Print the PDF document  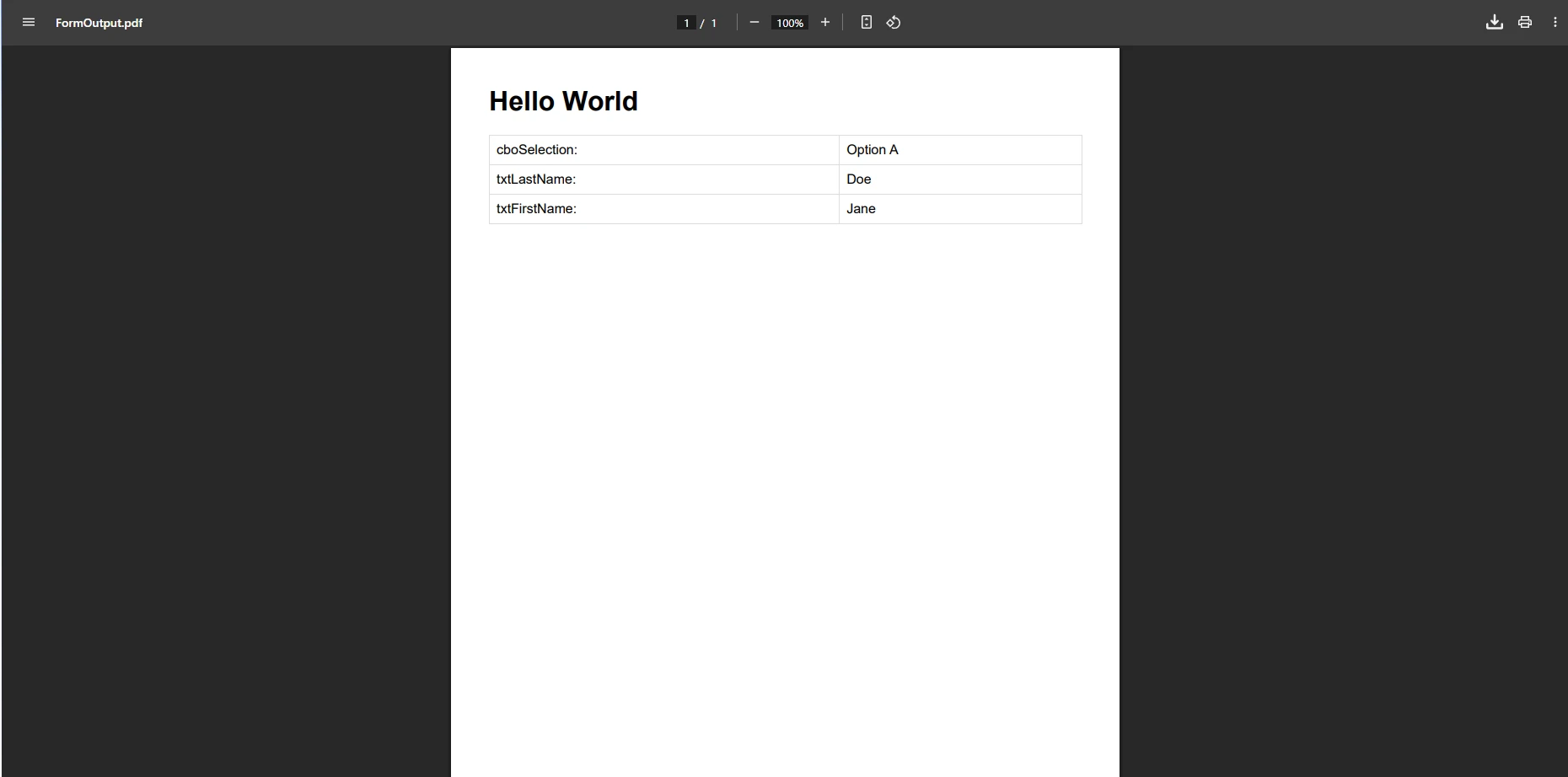point(1524,23)
